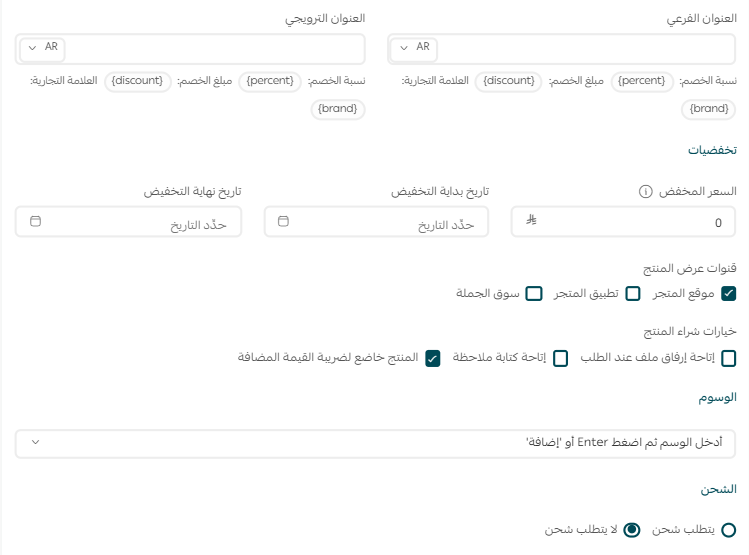749x555 pixels.
Task: Open calendar icon for تاريخ بداية التخفيض
Action: [283, 221]
